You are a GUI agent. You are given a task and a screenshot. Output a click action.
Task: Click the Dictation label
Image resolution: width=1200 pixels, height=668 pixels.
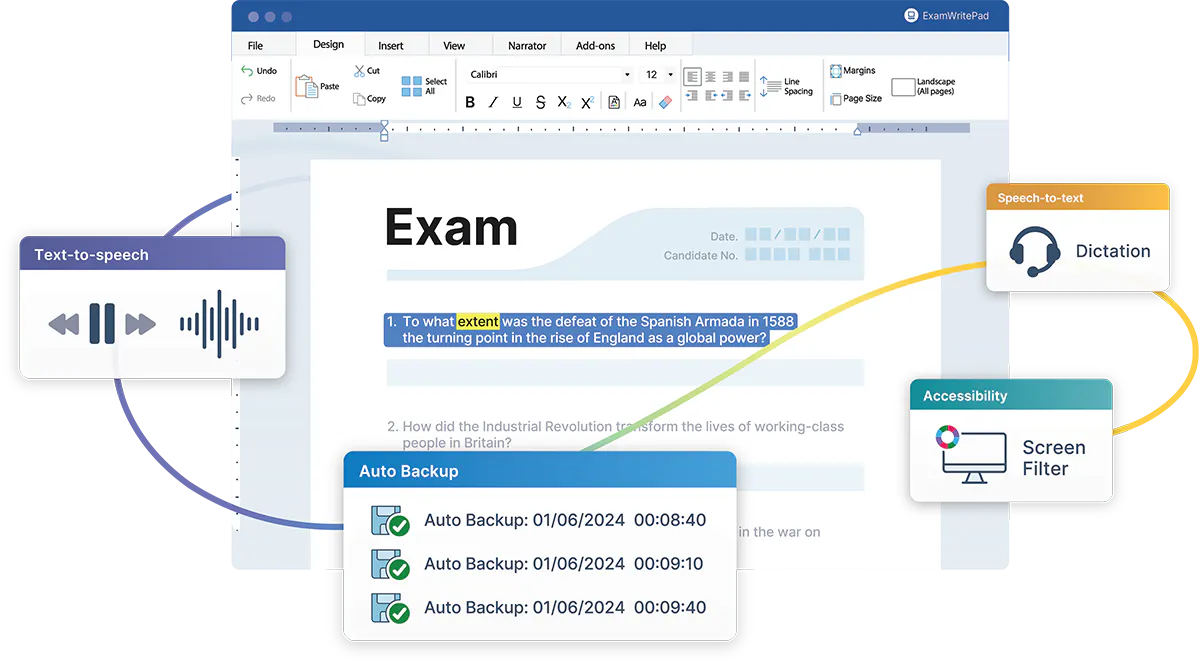(1113, 251)
